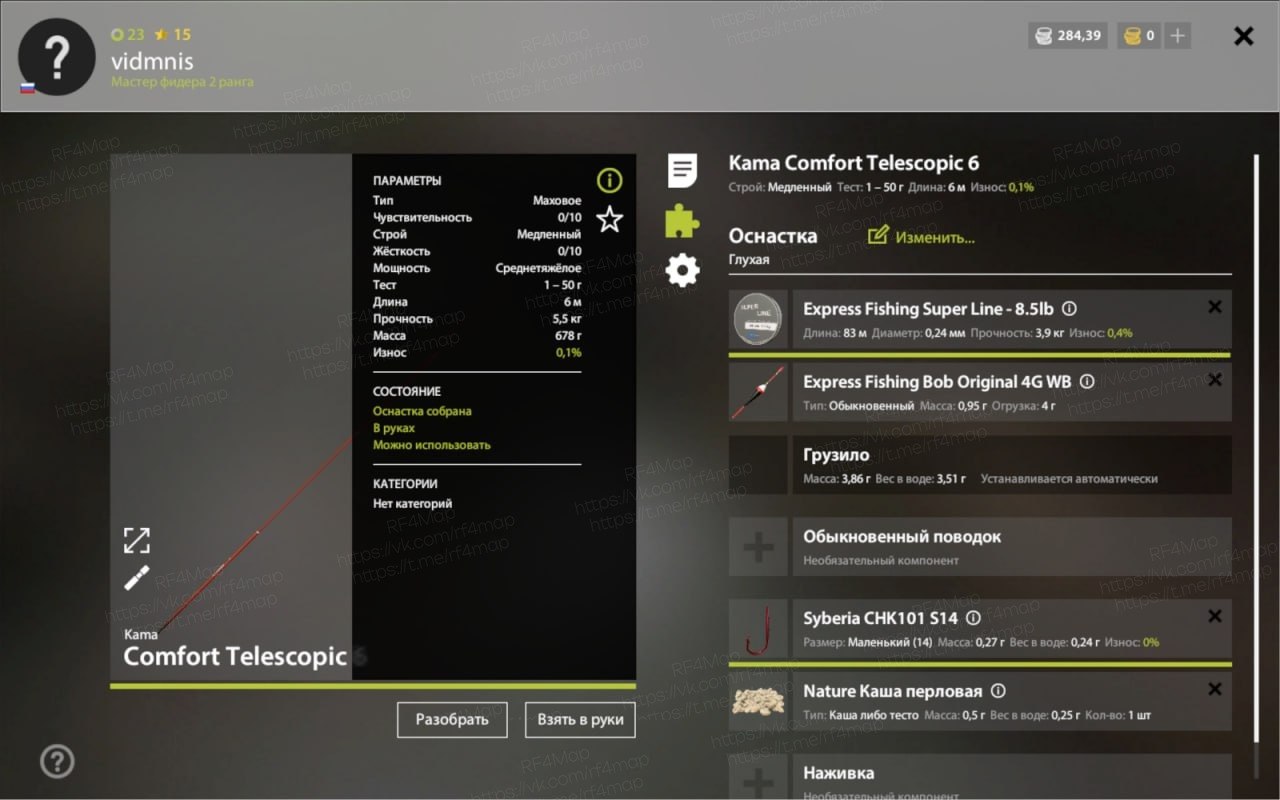Remove the Syberia CHK101 S14 hook
1280x800 pixels.
[x=1215, y=616]
